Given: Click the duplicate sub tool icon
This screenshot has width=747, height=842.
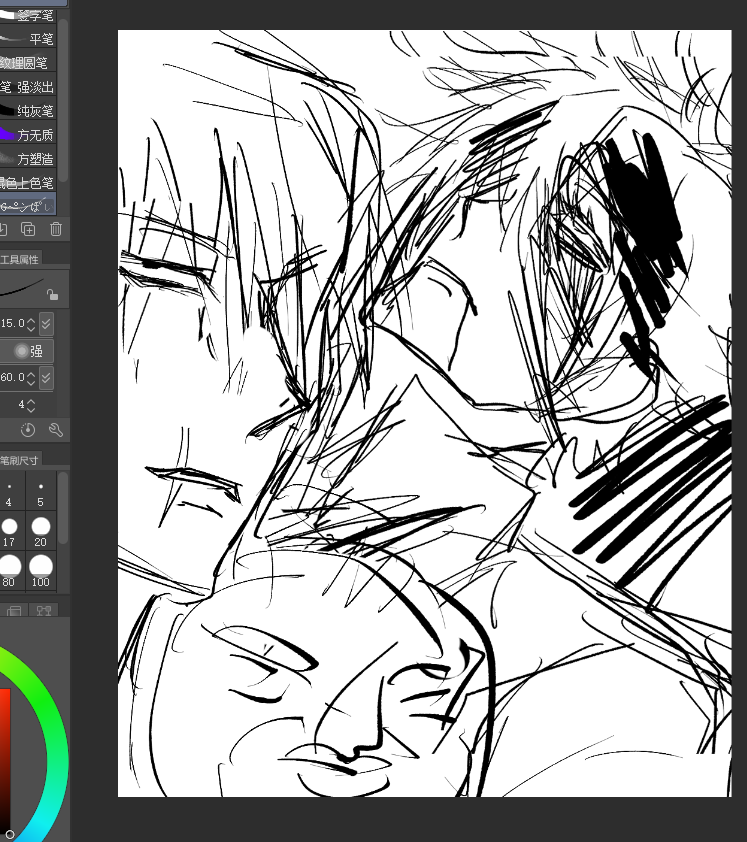Looking at the screenshot, I should click(28, 230).
